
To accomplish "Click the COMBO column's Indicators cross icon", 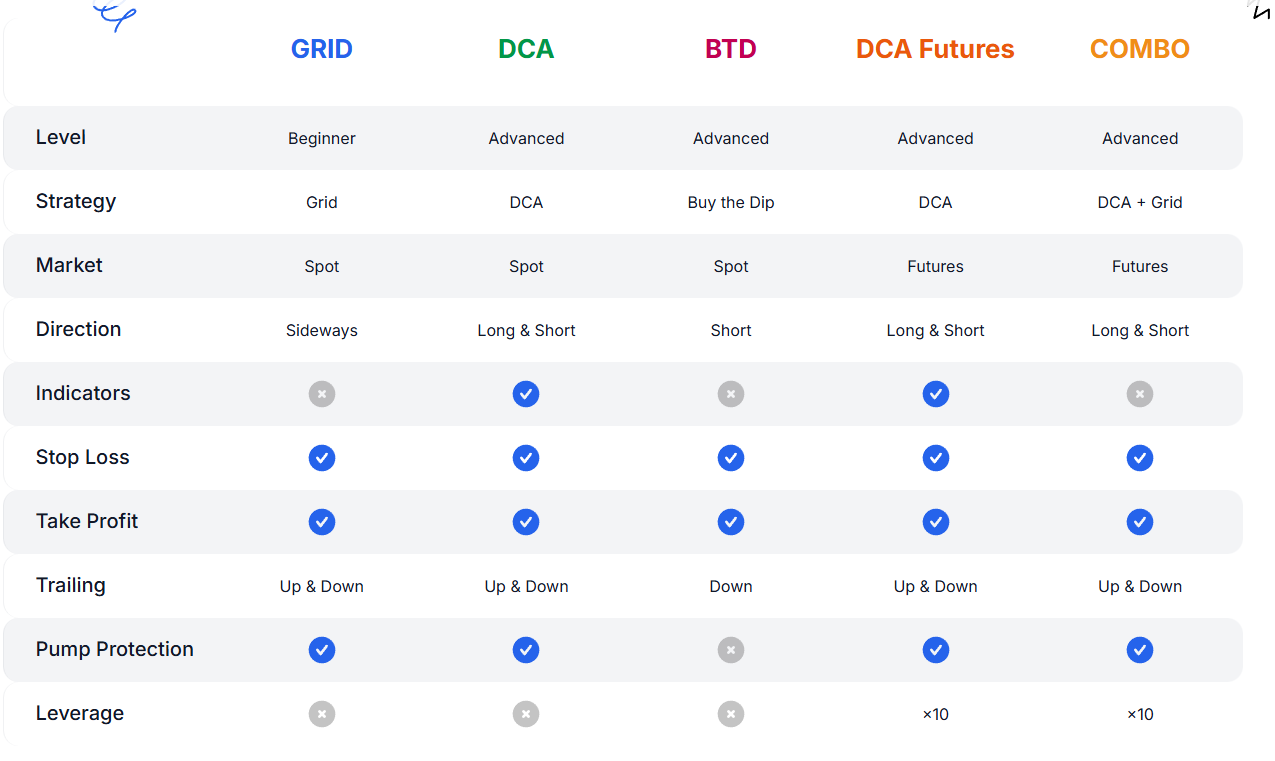I will coord(1140,394).
